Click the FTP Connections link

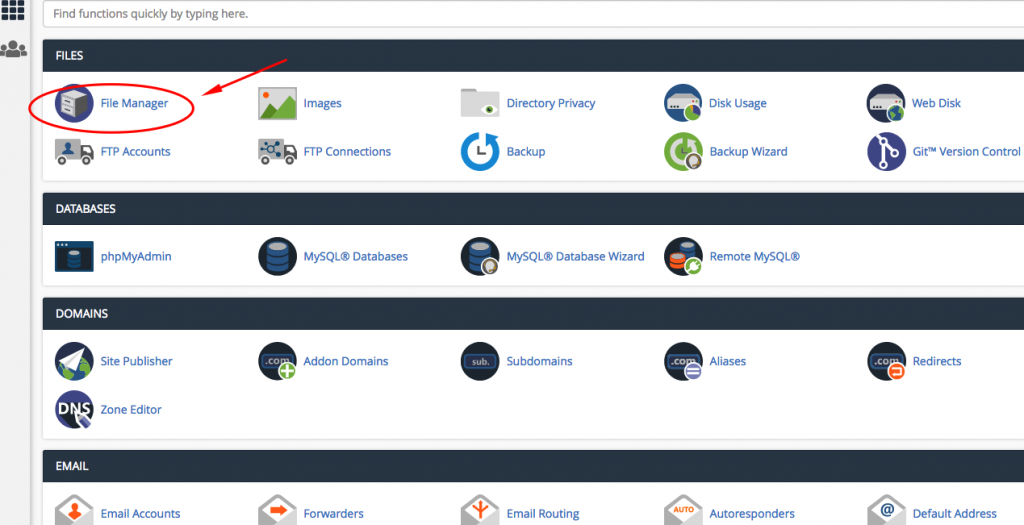click(347, 151)
